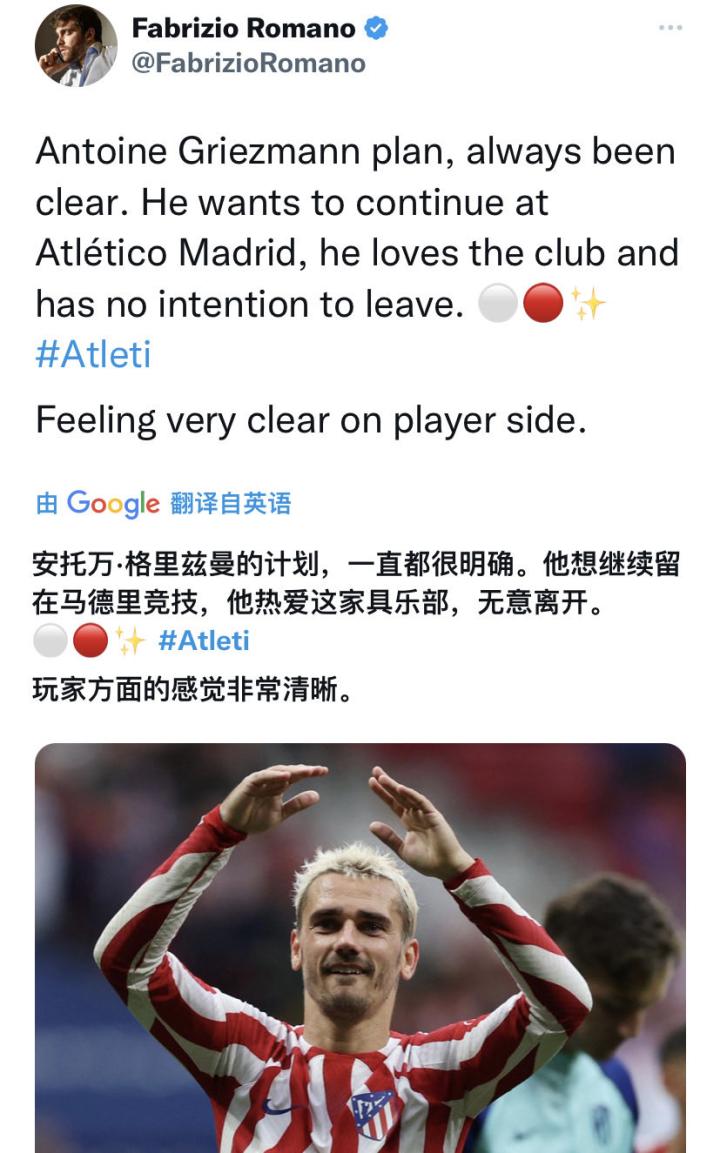This screenshot has height=1153, width=720.
Task: Click the Google logo in translation credit
Action: tap(113, 504)
